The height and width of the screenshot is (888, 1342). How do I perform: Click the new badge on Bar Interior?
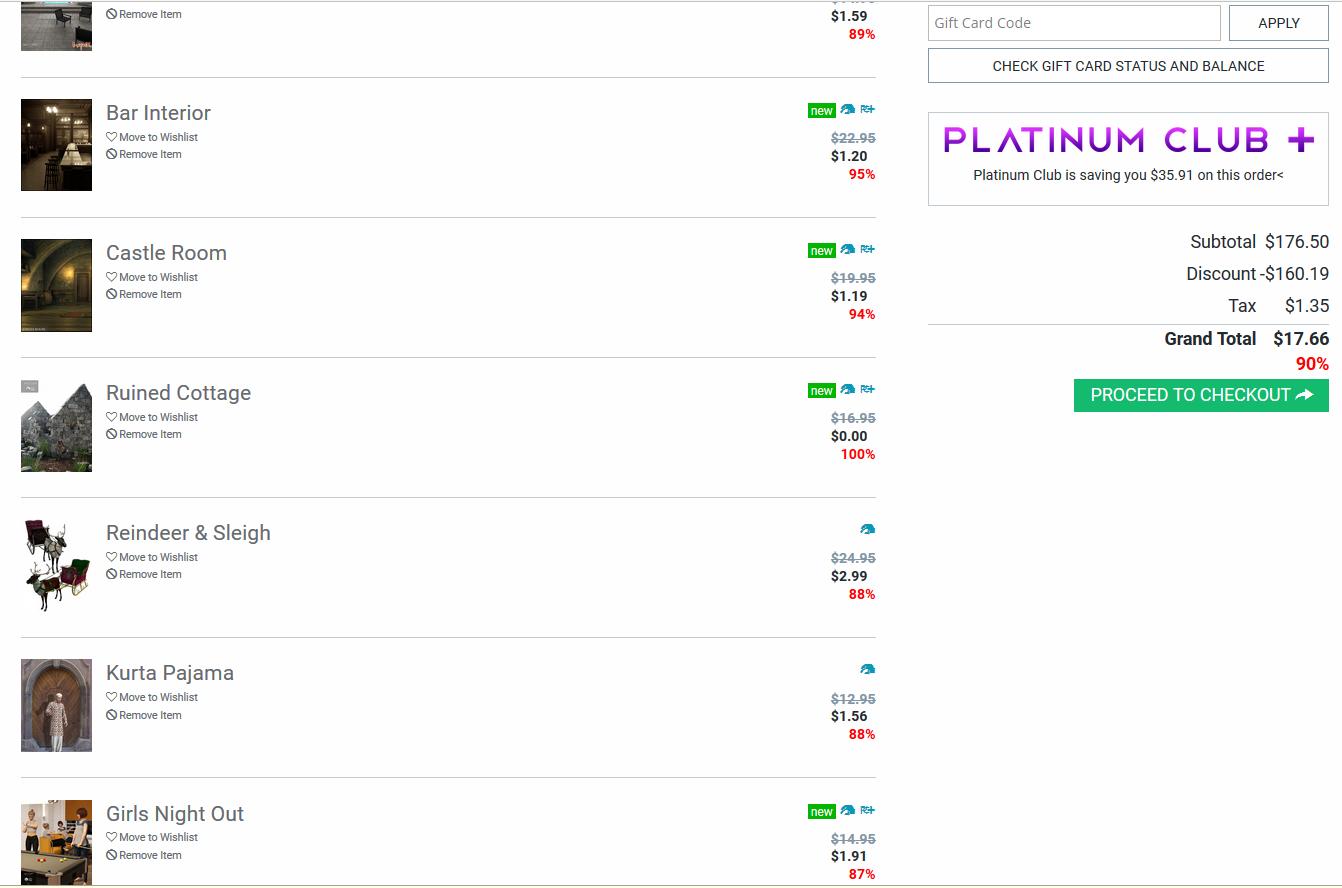(x=821, y=111)
